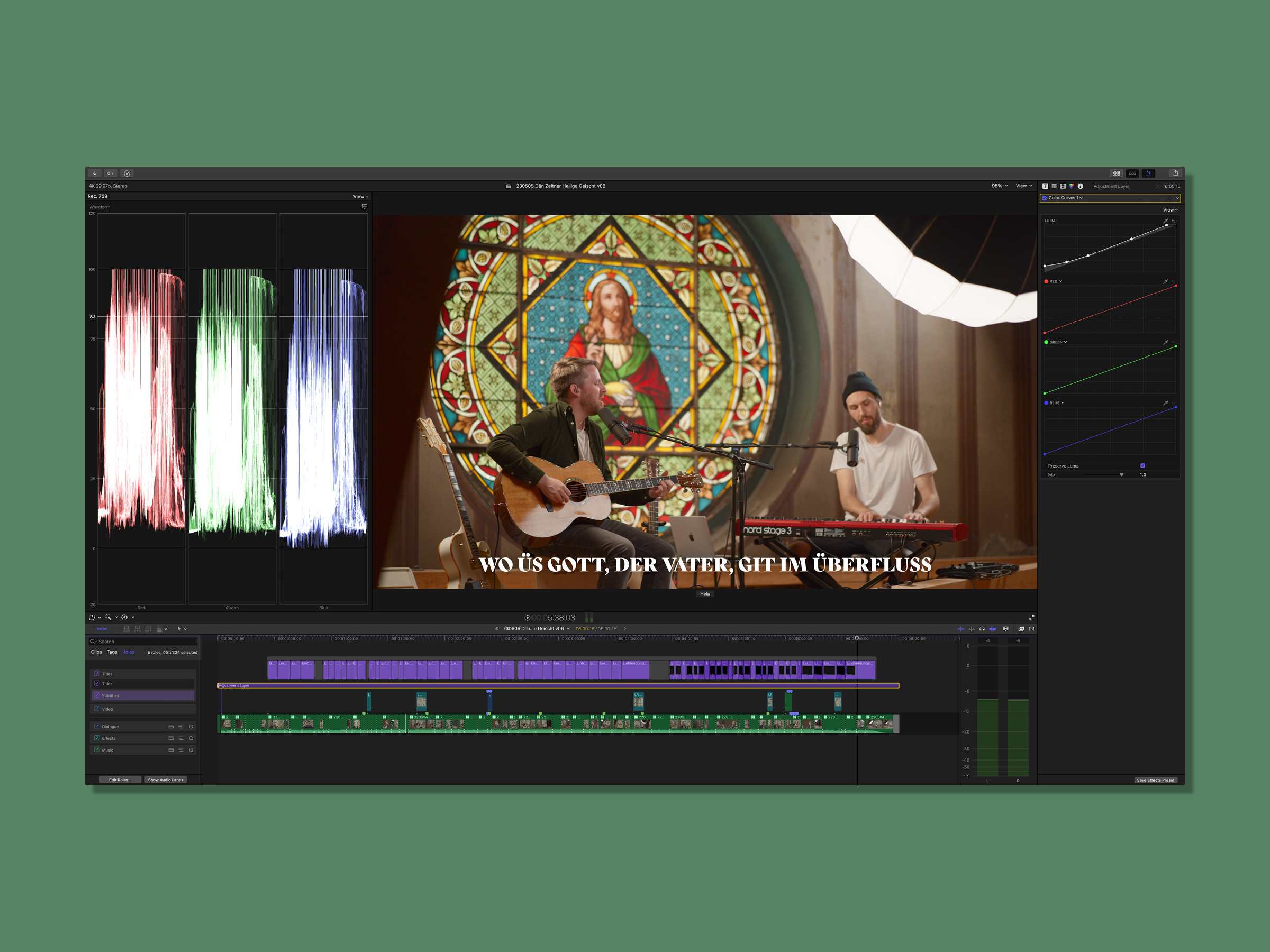Open the Keyword Editor key icon
Image resolution: width=1270 pixels, height=952 pixels.
(111, 173)
